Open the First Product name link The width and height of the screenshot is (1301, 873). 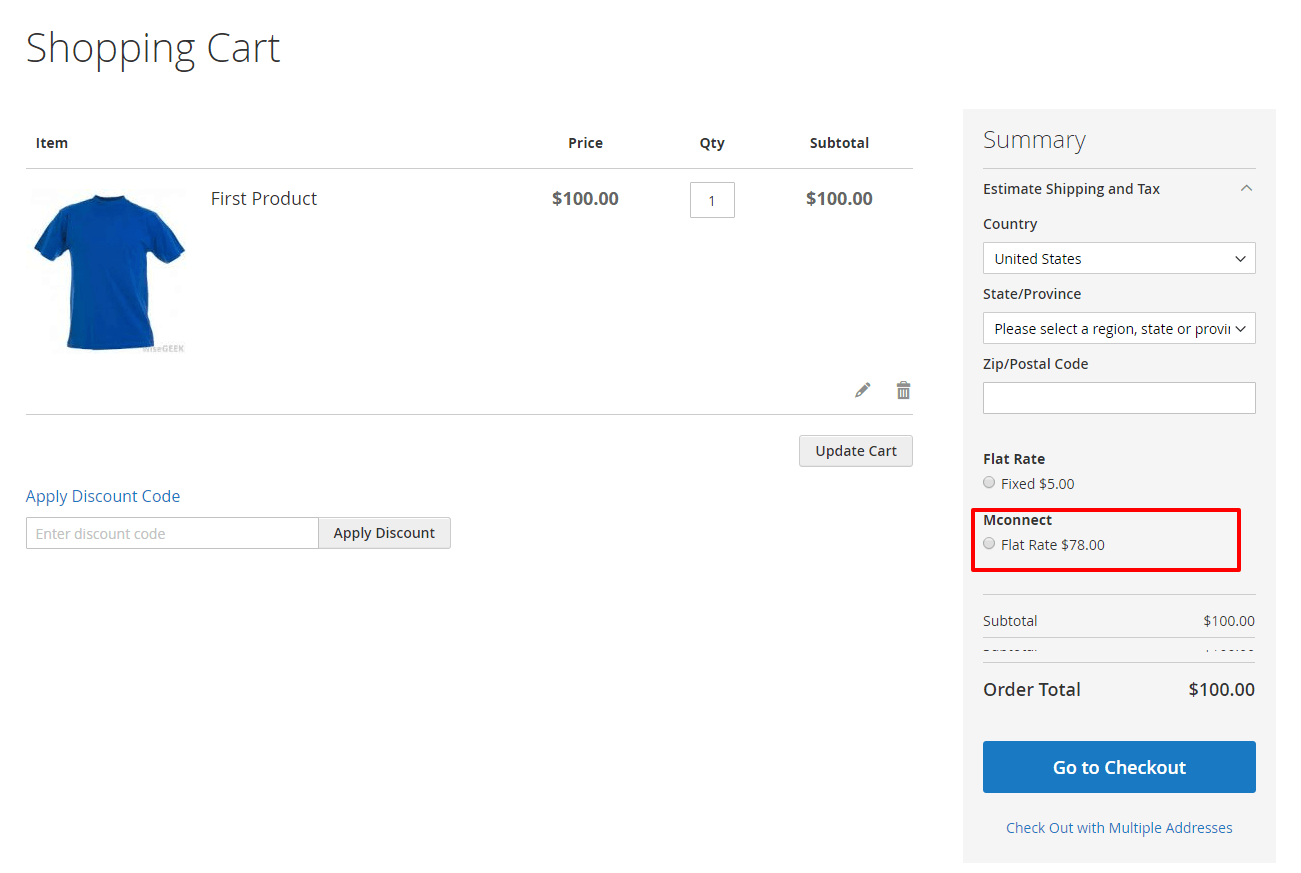(264, 199)
